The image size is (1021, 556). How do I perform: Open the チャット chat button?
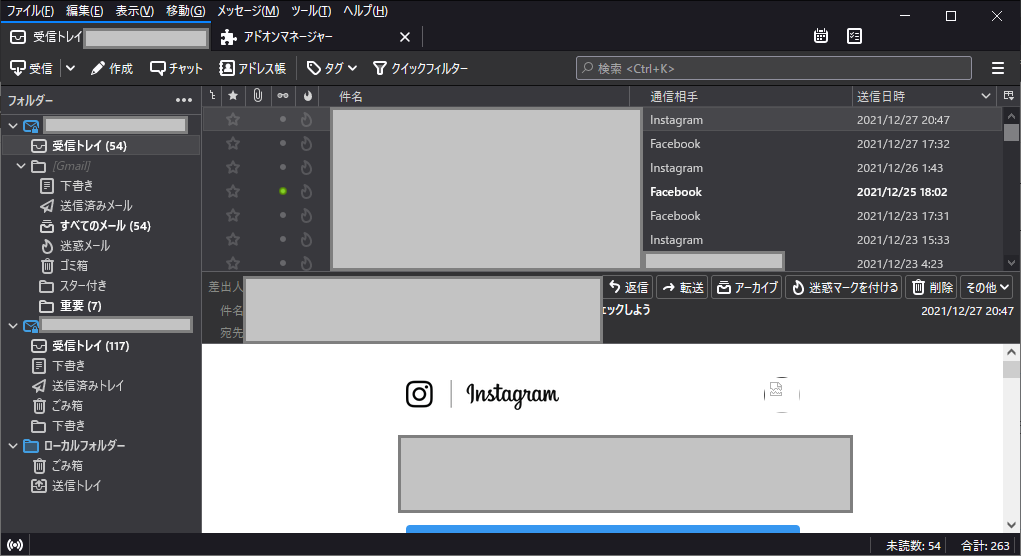(176, 68)
